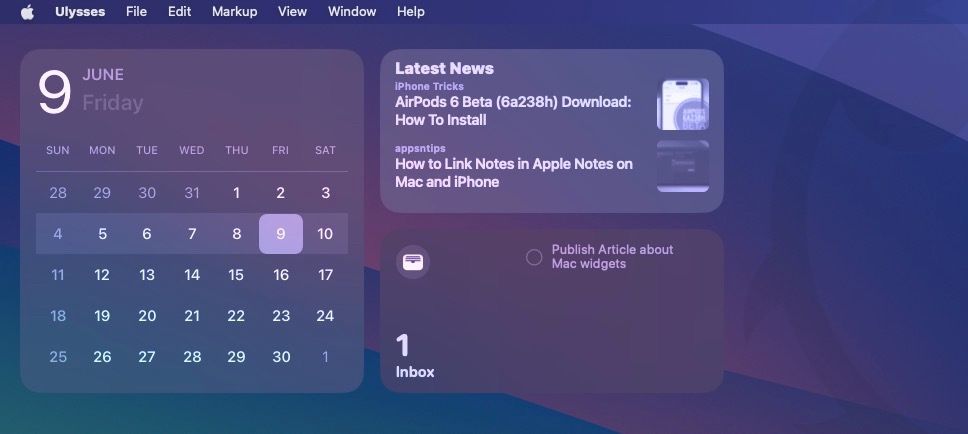Click the iPhone Tricks source label
The image size is (968, 434).
[429, 86]
